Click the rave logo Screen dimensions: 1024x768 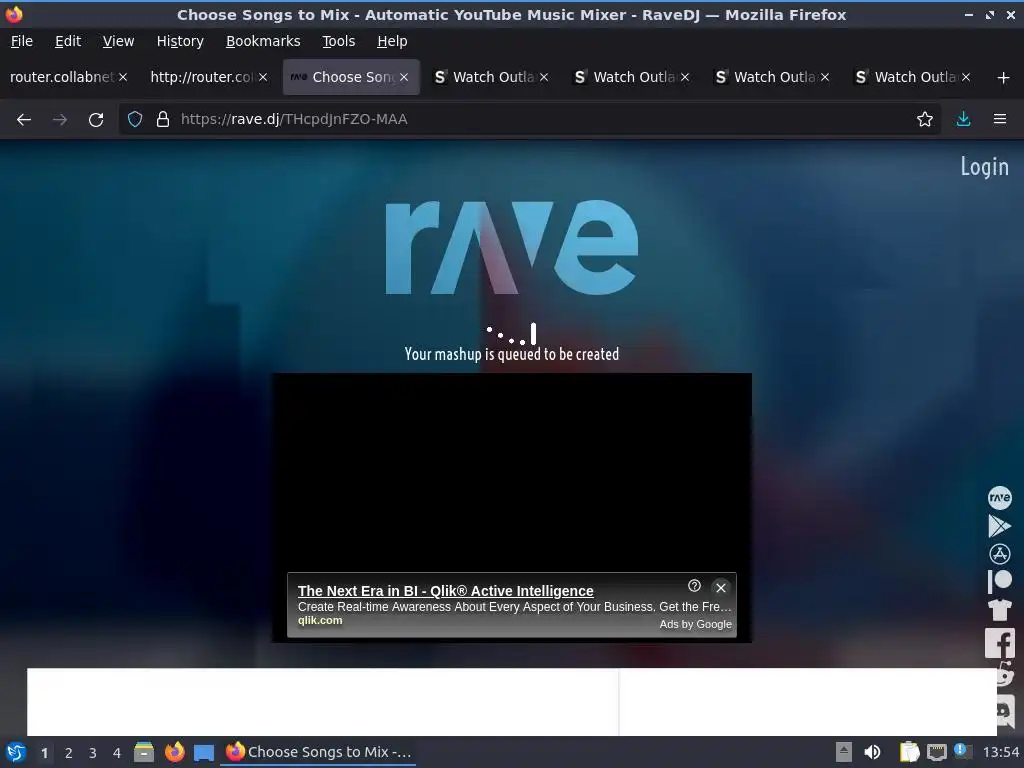512,247
